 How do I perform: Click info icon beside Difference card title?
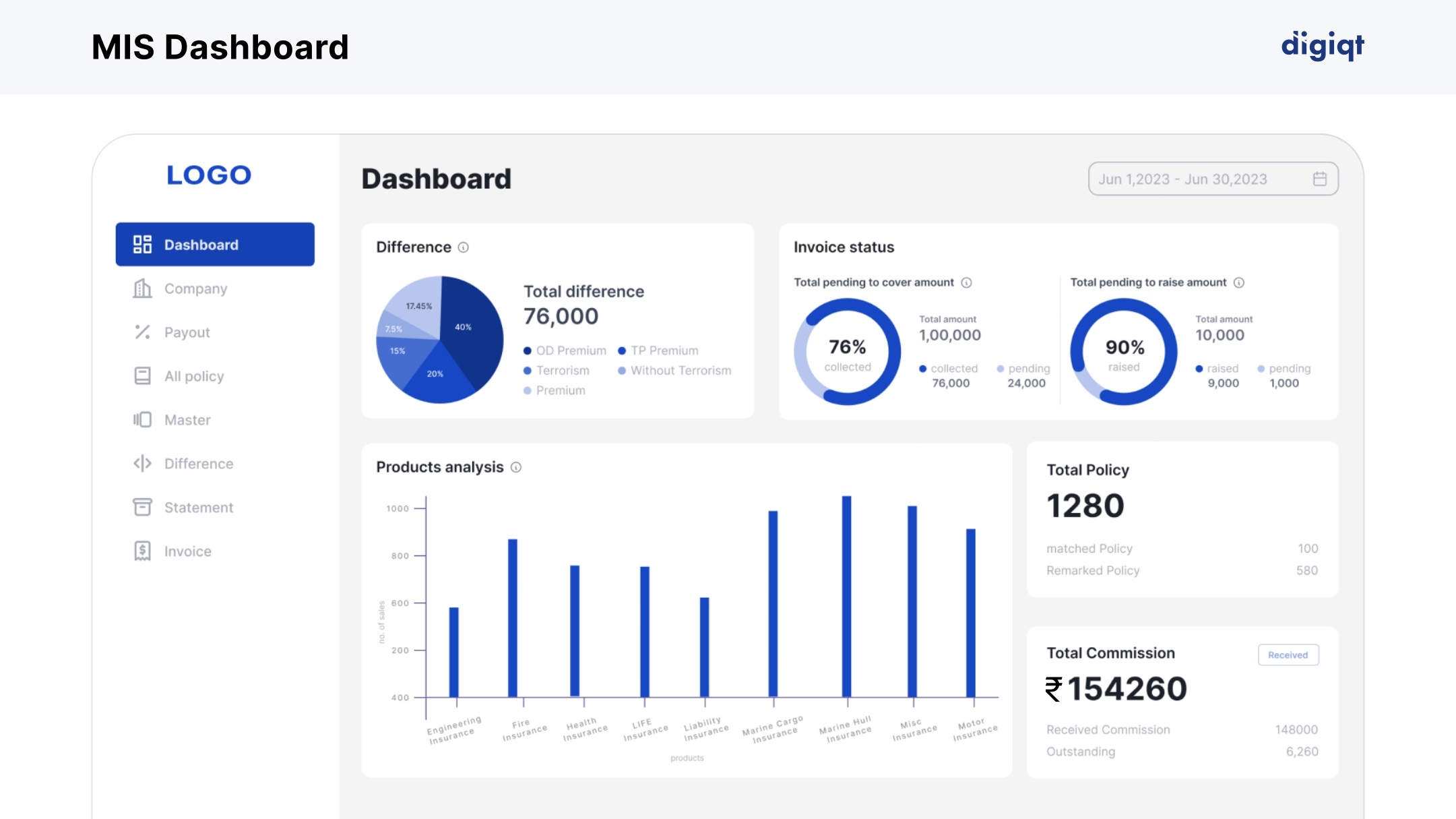464,247
